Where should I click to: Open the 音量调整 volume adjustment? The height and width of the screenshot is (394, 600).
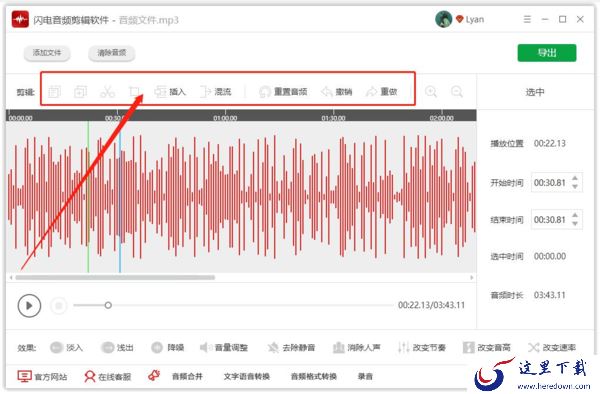pyautogui.click(x=224, y=347)
